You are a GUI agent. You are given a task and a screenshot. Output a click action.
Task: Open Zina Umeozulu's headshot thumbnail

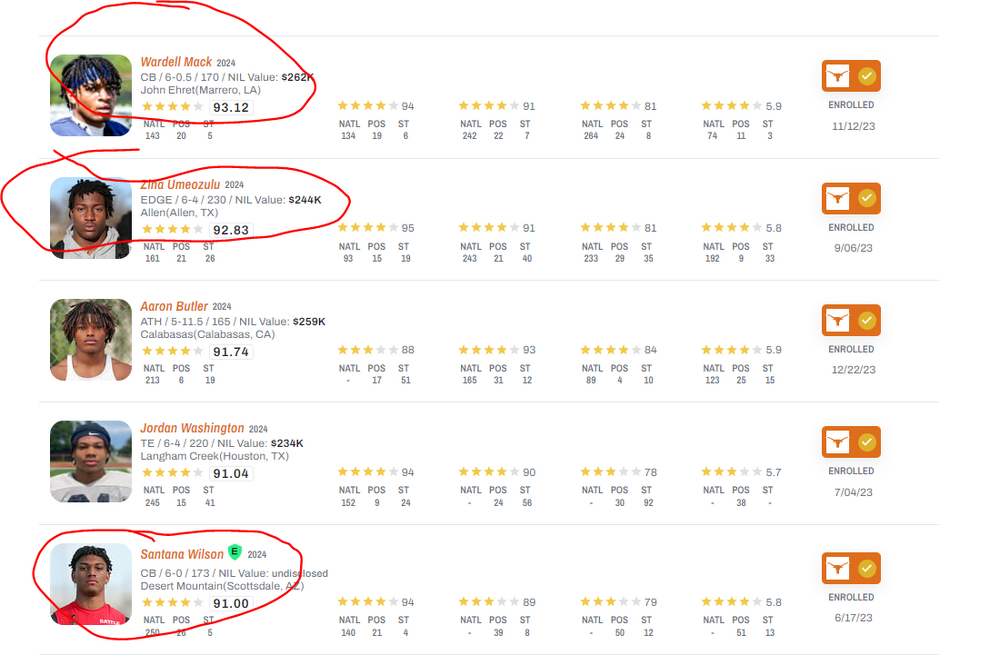pos(91,218)
